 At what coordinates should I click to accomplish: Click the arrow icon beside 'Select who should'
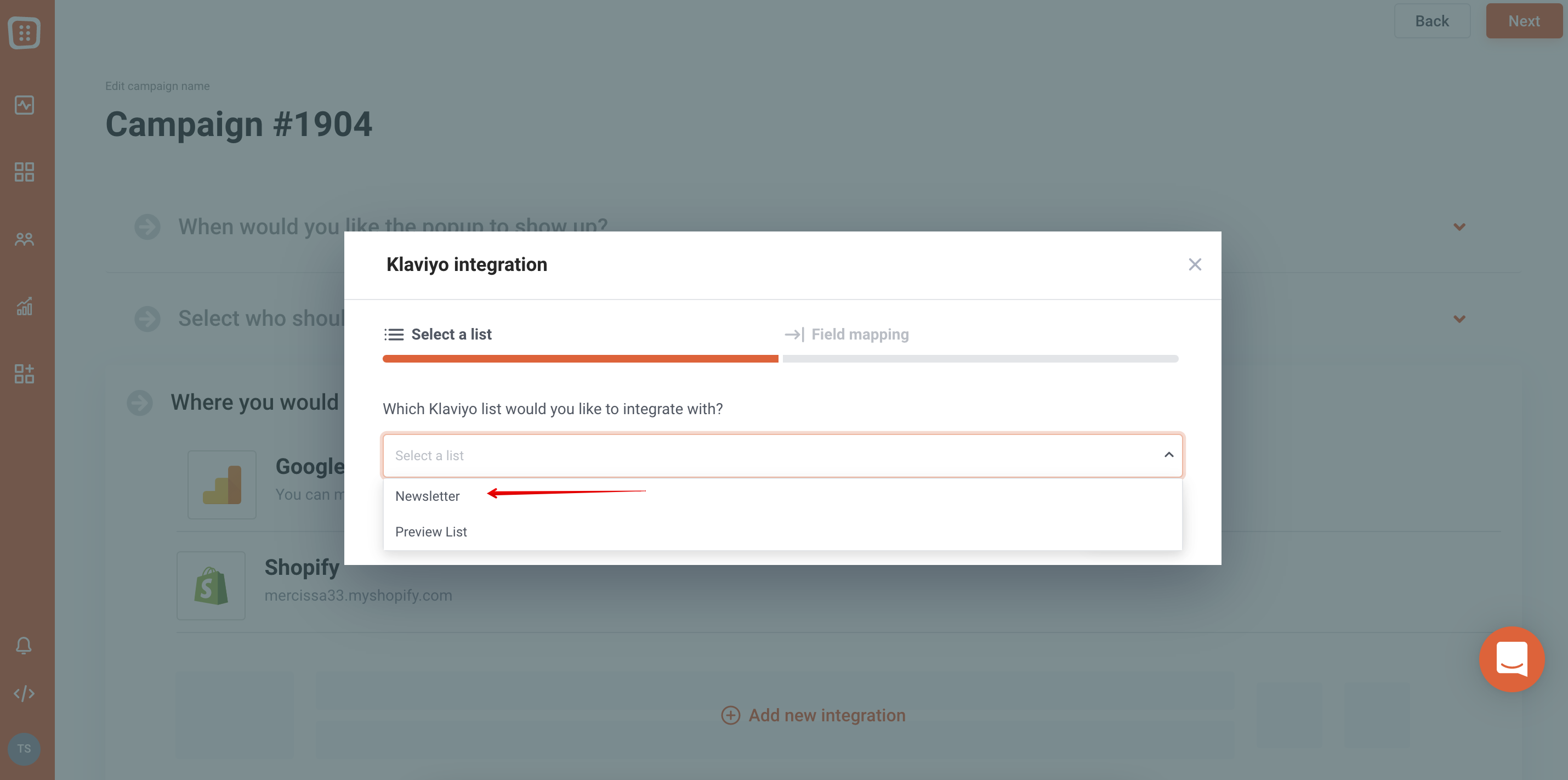click(147, 319)
